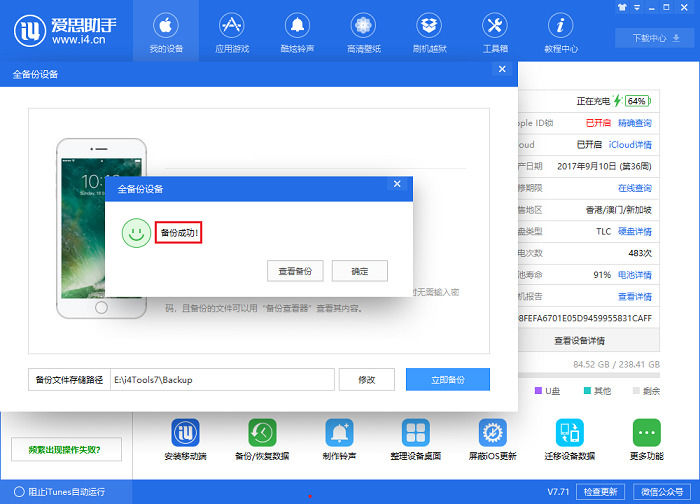Viewport: 700px width, 504px height.
Task: Click 查看备份 to view the backup
Action: pyautogui.click(x=295, y=271)
